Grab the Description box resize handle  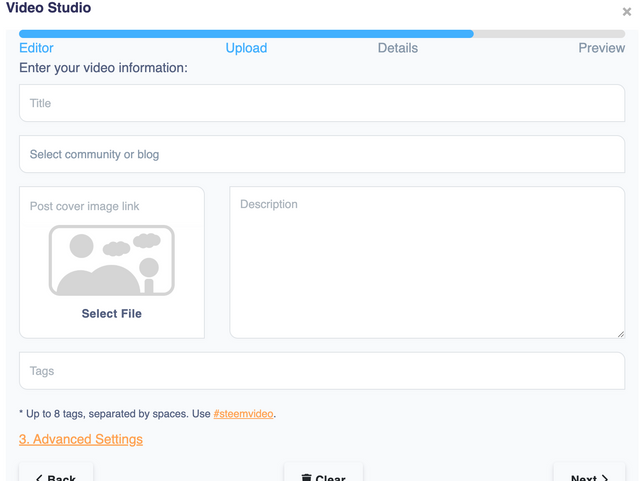tap(619, 333)
